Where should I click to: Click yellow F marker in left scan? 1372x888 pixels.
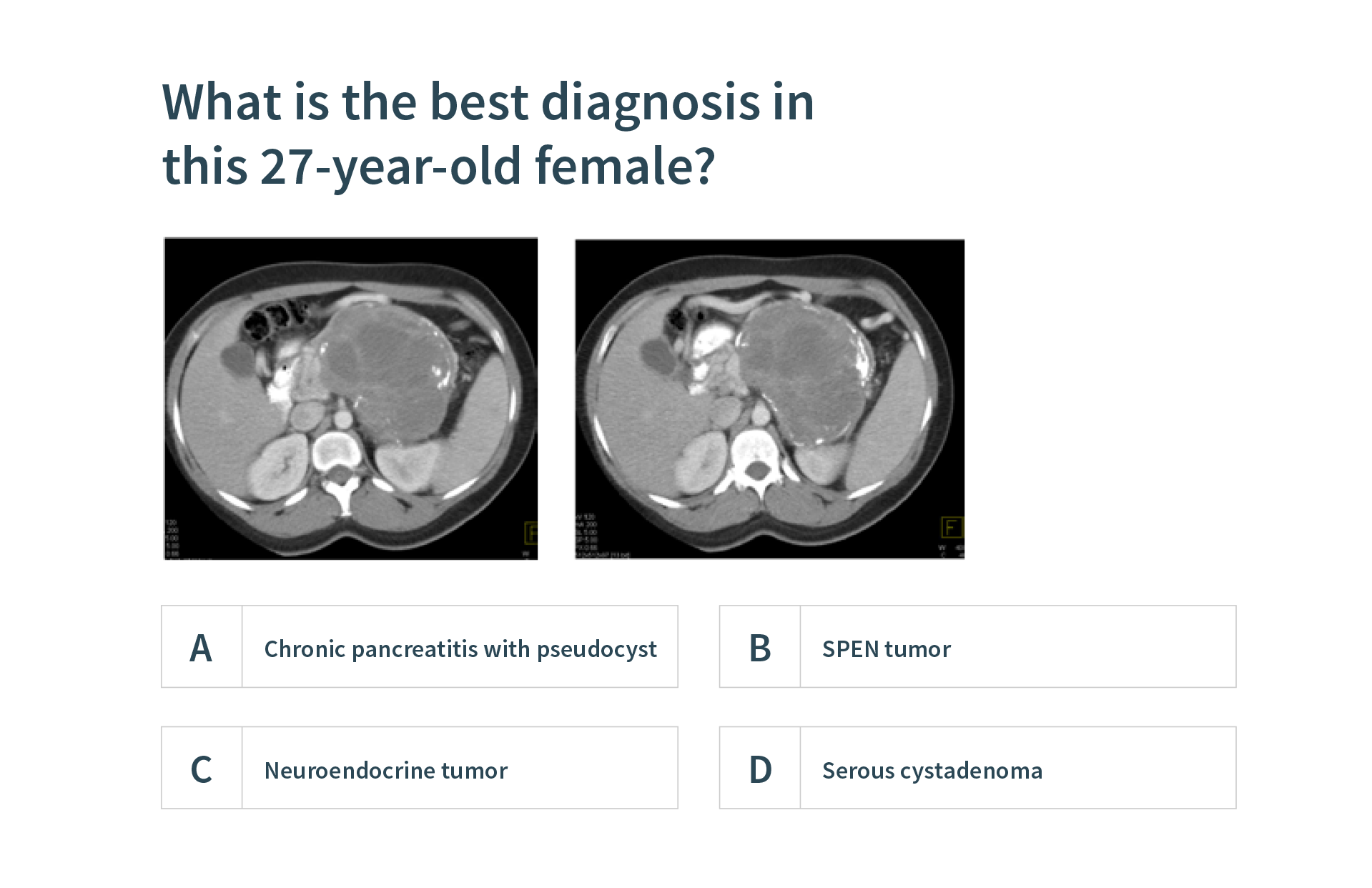point(530,533)
